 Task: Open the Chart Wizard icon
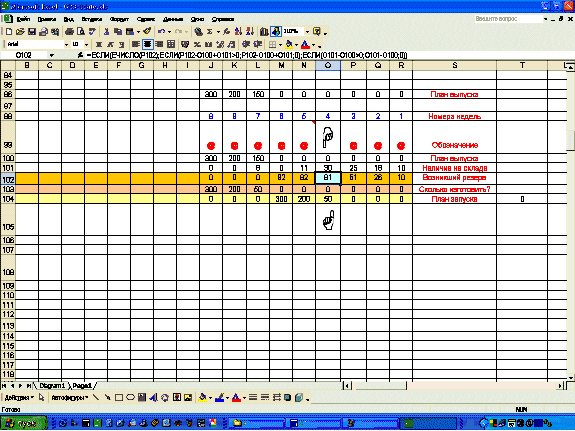264,32
